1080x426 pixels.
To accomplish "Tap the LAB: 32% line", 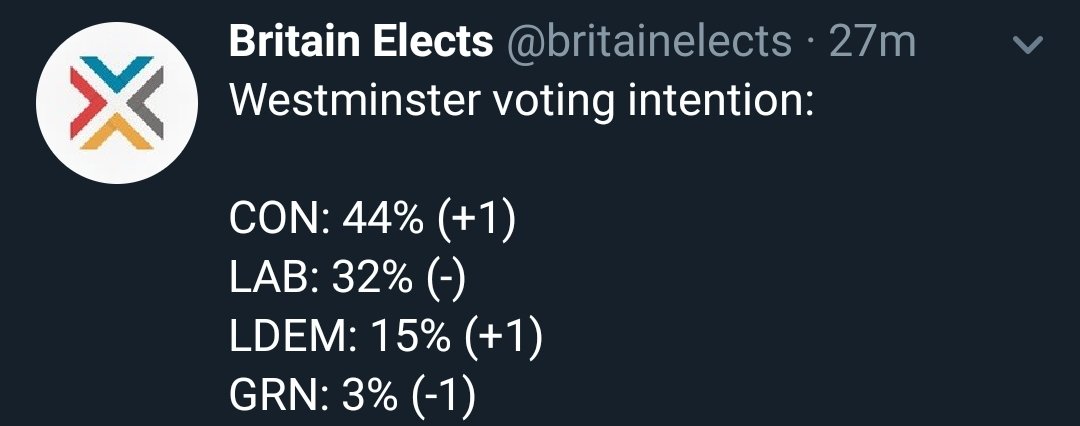I will point(348,281).
